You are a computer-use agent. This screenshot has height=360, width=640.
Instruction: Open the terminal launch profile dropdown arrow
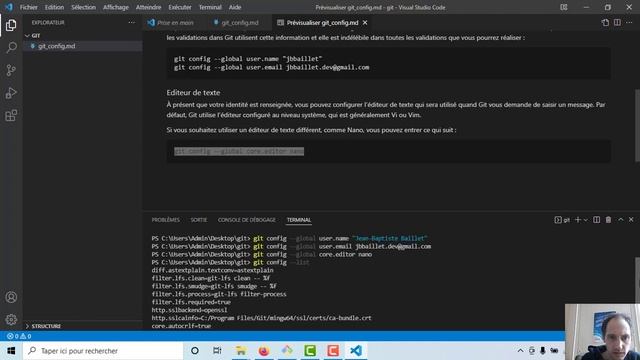tap(586, 220)
